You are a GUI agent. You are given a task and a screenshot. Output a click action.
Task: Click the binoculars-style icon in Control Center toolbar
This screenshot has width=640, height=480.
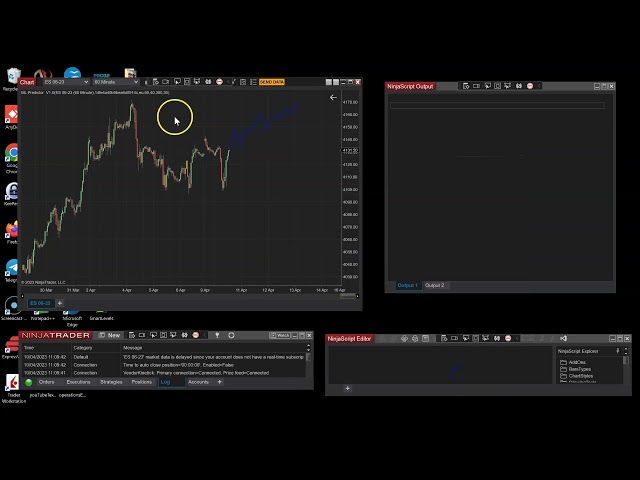point(184,335)
